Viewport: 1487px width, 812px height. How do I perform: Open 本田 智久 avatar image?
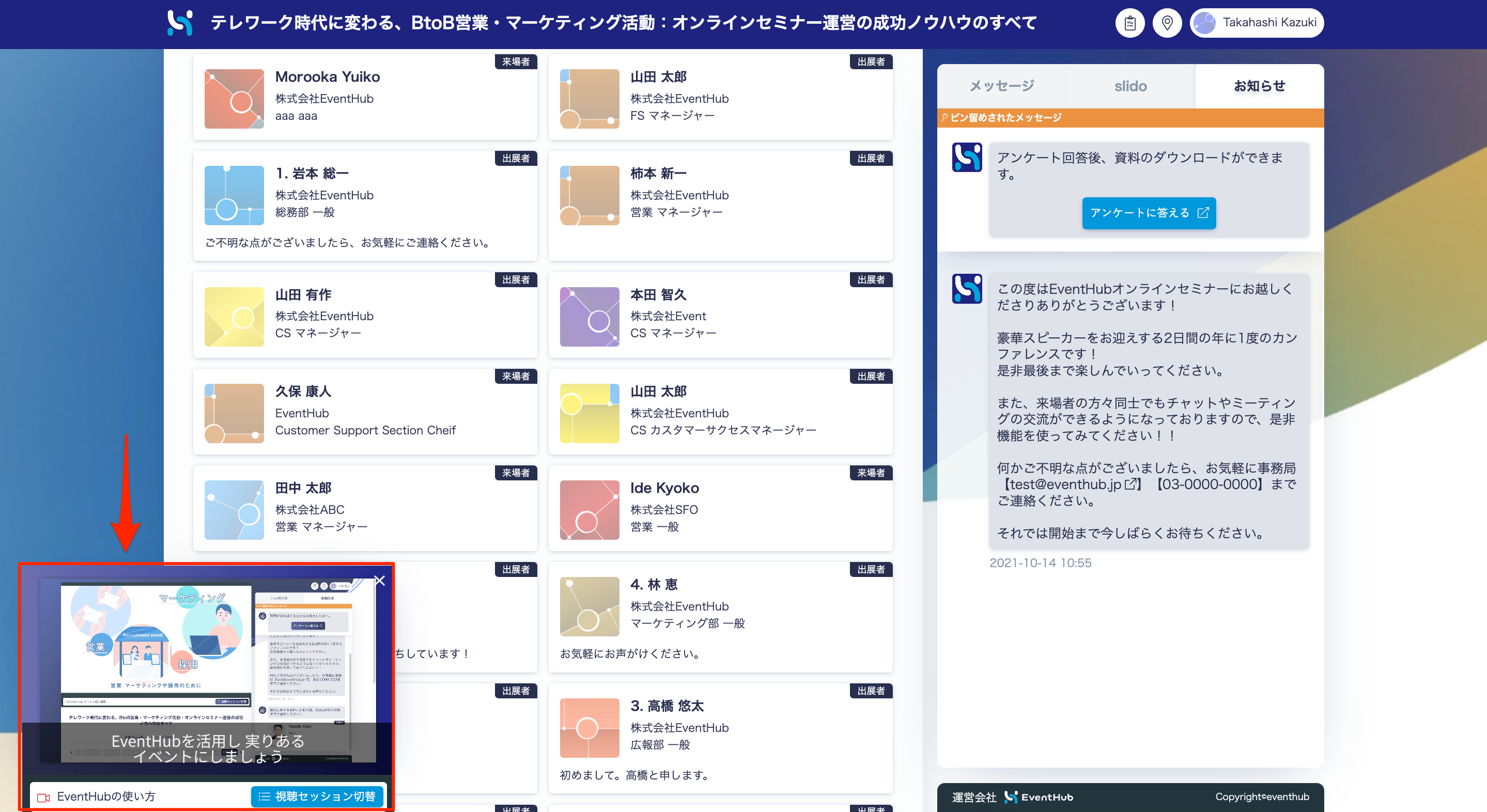(x=590, y=316)
